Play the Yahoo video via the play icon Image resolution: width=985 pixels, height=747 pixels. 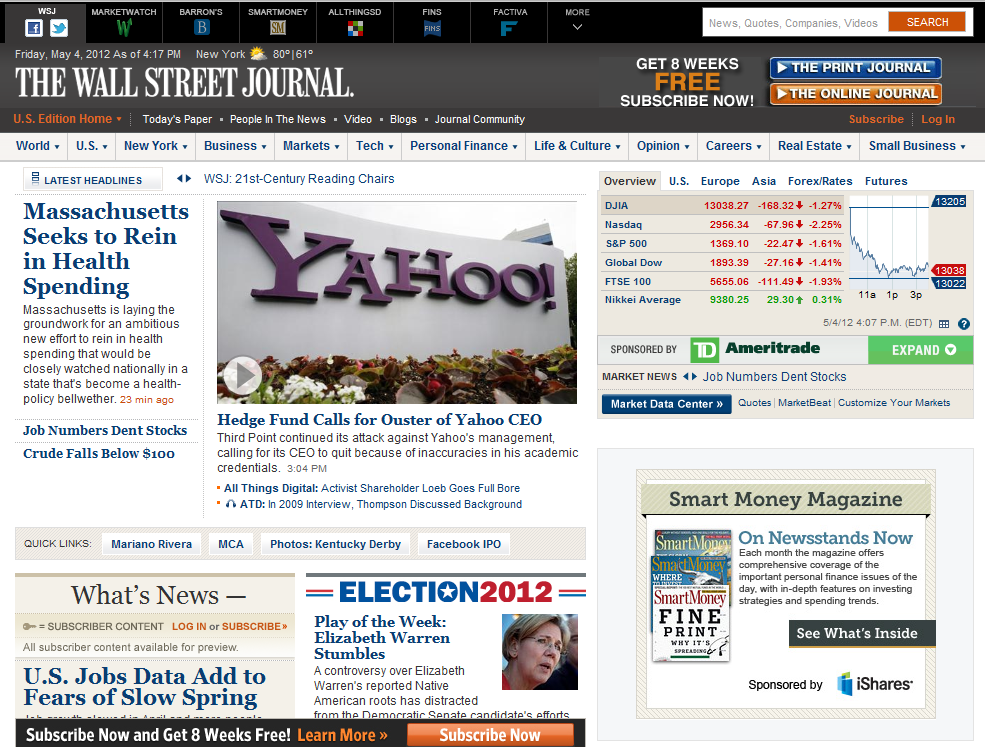pyautogui.click(x=241, y=376)
